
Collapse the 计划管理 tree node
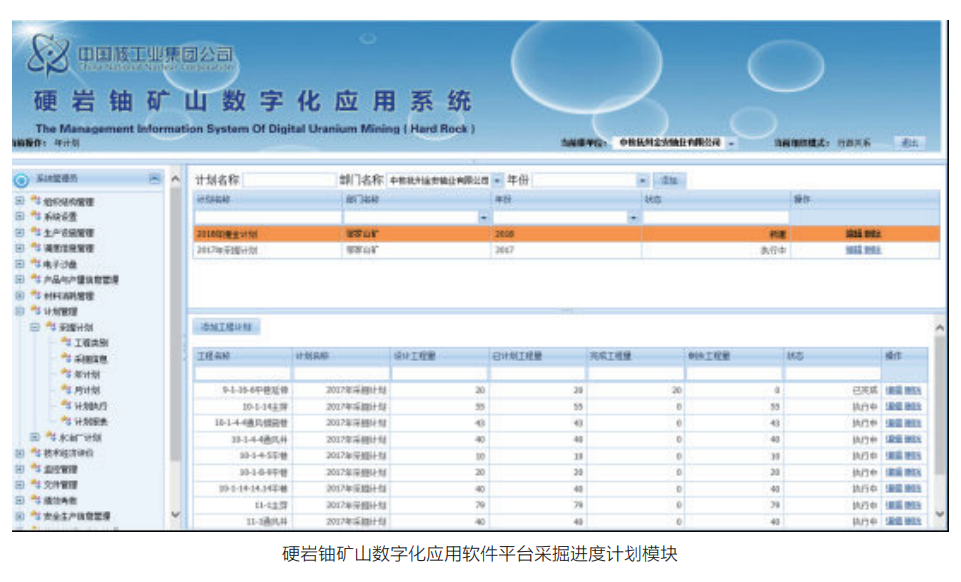(20, 311)
